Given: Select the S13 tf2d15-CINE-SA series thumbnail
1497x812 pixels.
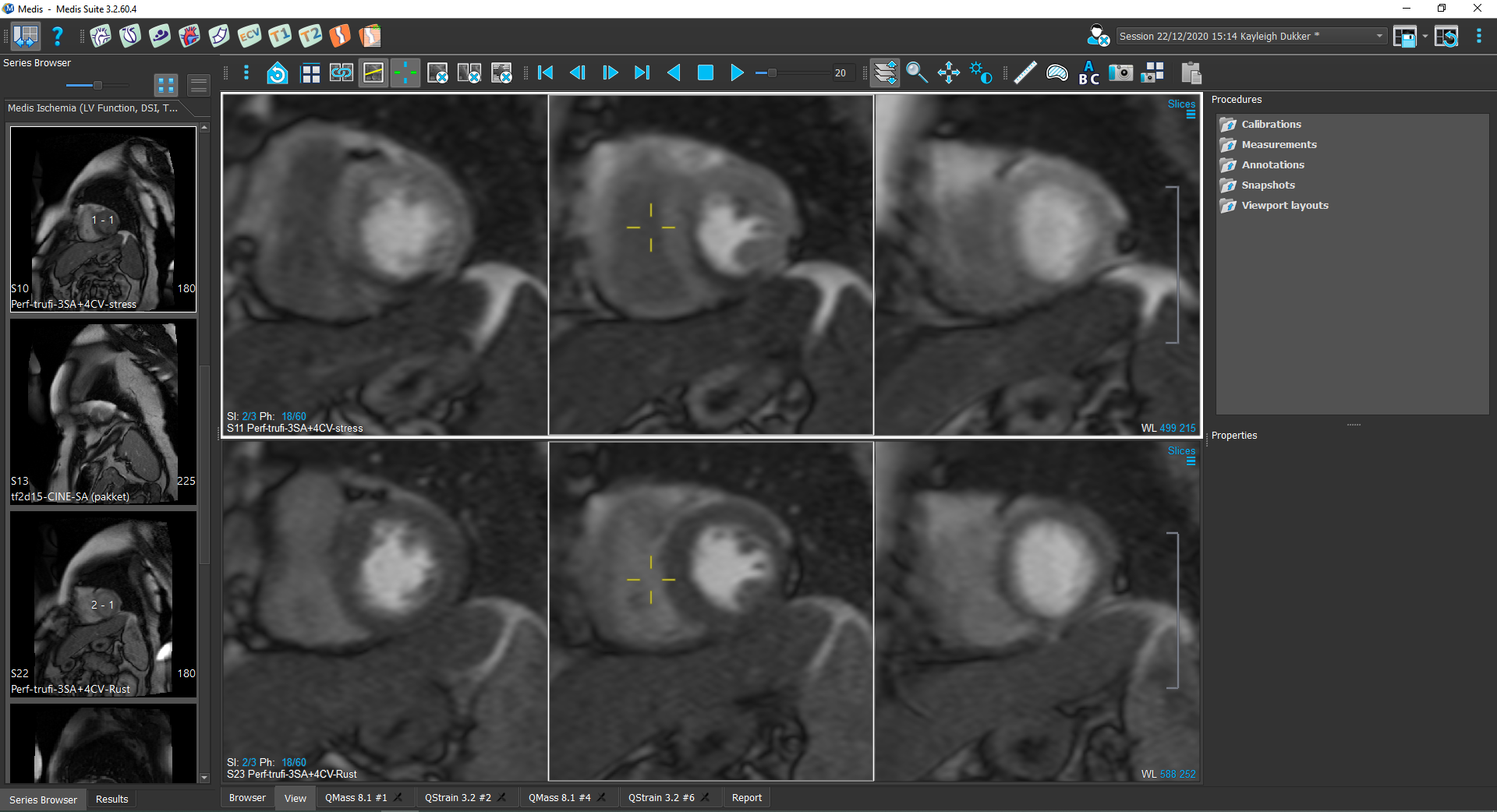Looking at the screenshot, I should tap(103, 411).
